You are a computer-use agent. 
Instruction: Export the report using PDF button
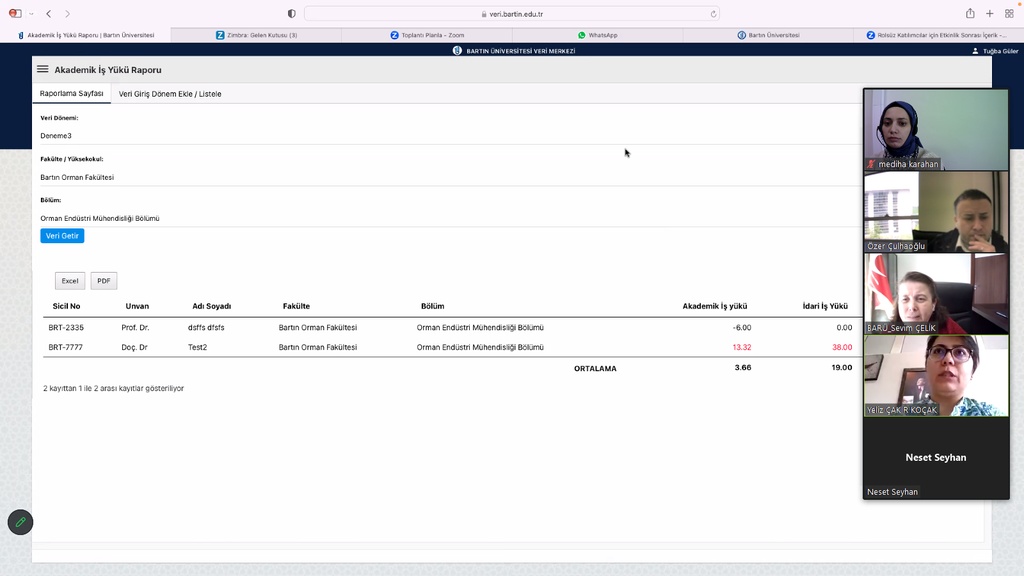point(104,281)
